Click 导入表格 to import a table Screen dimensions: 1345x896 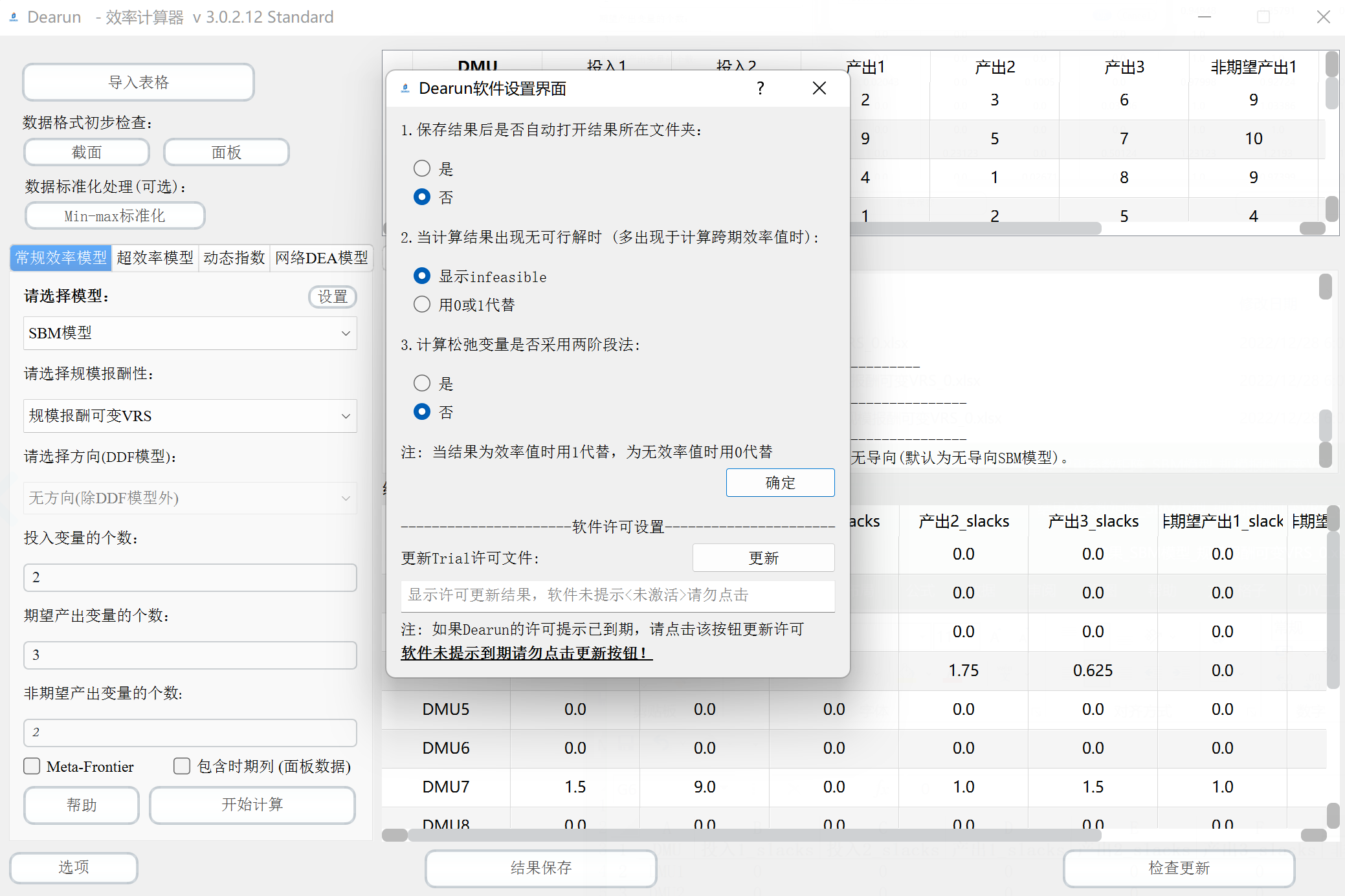[x=138, y=82]
